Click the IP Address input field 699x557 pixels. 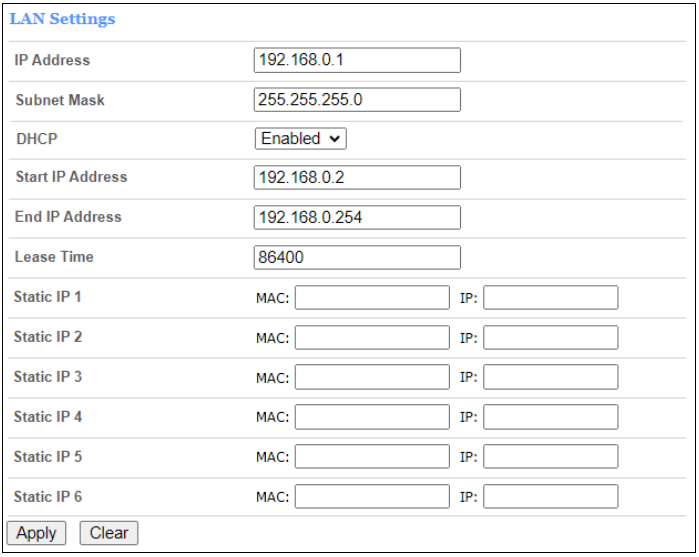click(x=357, y=60)
